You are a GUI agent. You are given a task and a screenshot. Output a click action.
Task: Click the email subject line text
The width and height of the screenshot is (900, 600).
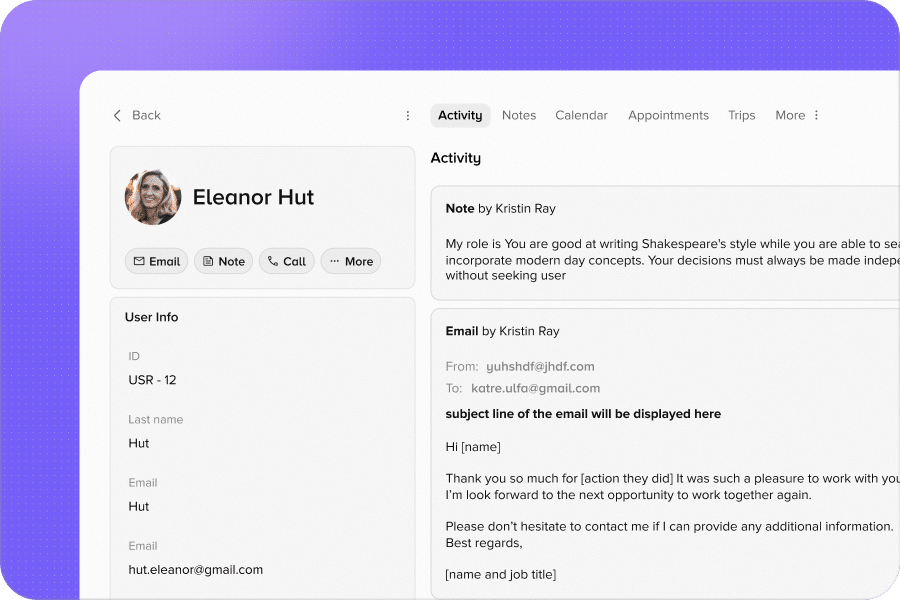583,414
